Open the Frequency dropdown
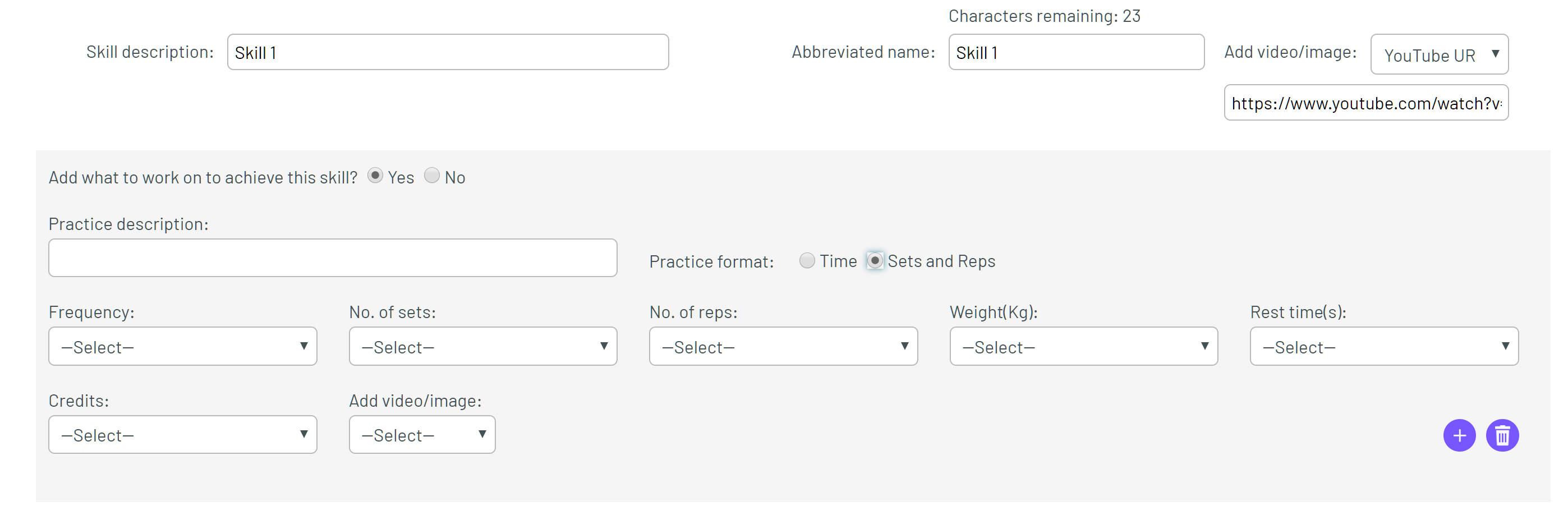1568x515 pixels. pyautogui.click(x=183, y=346)
